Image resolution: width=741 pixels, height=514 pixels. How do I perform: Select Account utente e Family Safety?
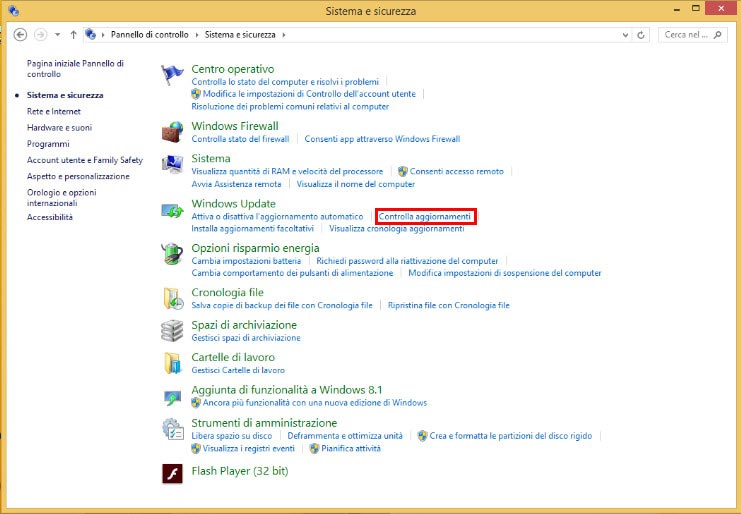coord(85,160)
